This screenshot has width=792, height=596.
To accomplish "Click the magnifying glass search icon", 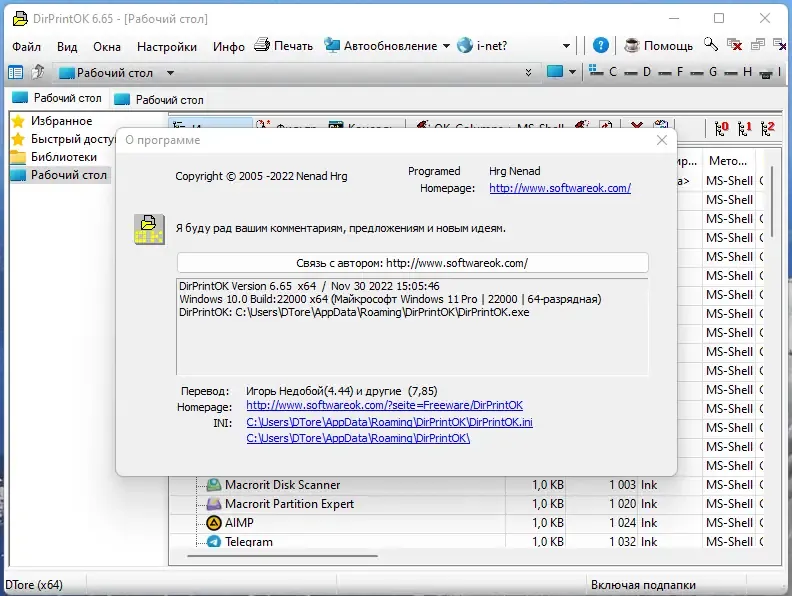I will click(x=711, y=44).
